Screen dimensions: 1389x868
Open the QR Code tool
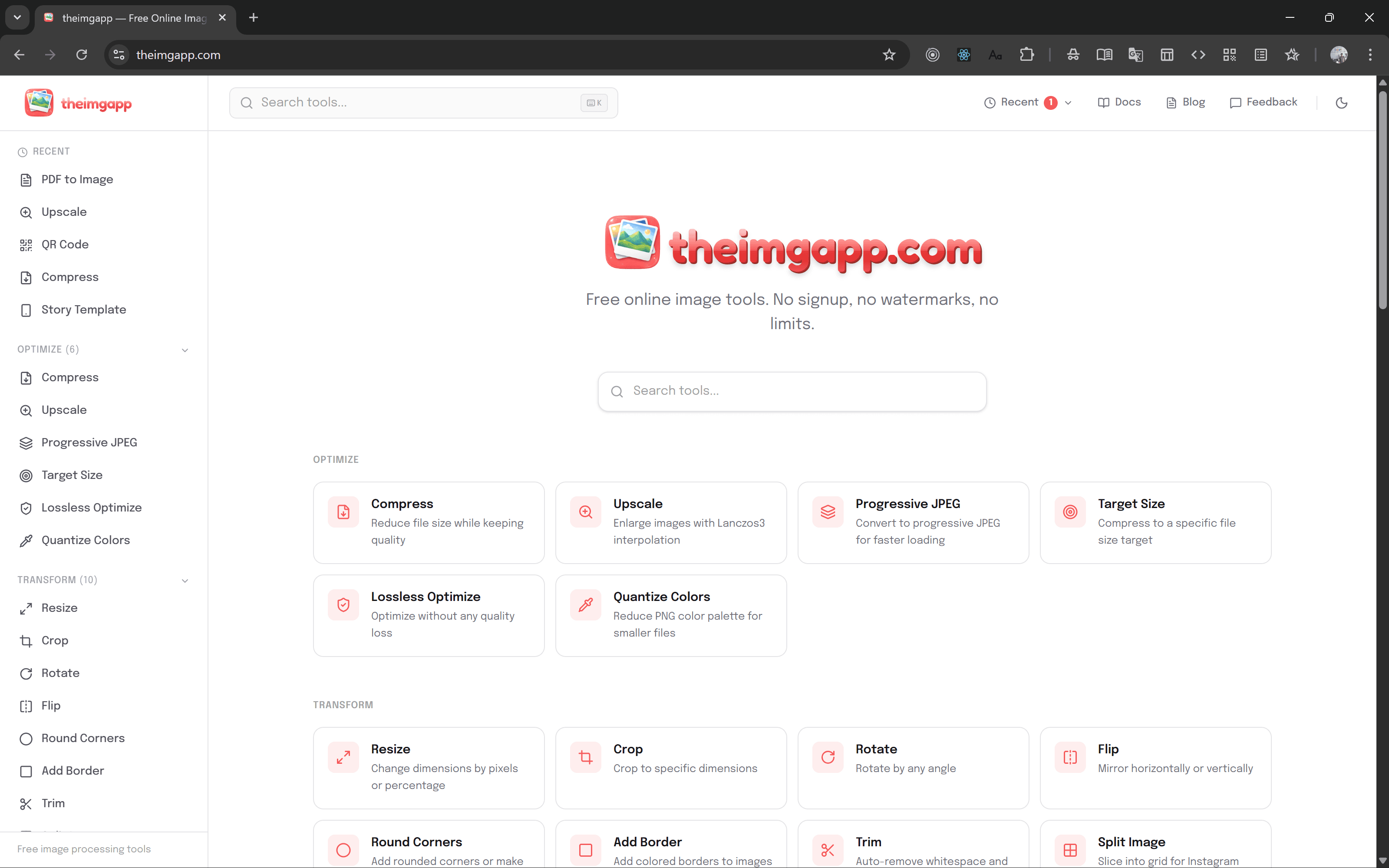(x=65, y=244)
